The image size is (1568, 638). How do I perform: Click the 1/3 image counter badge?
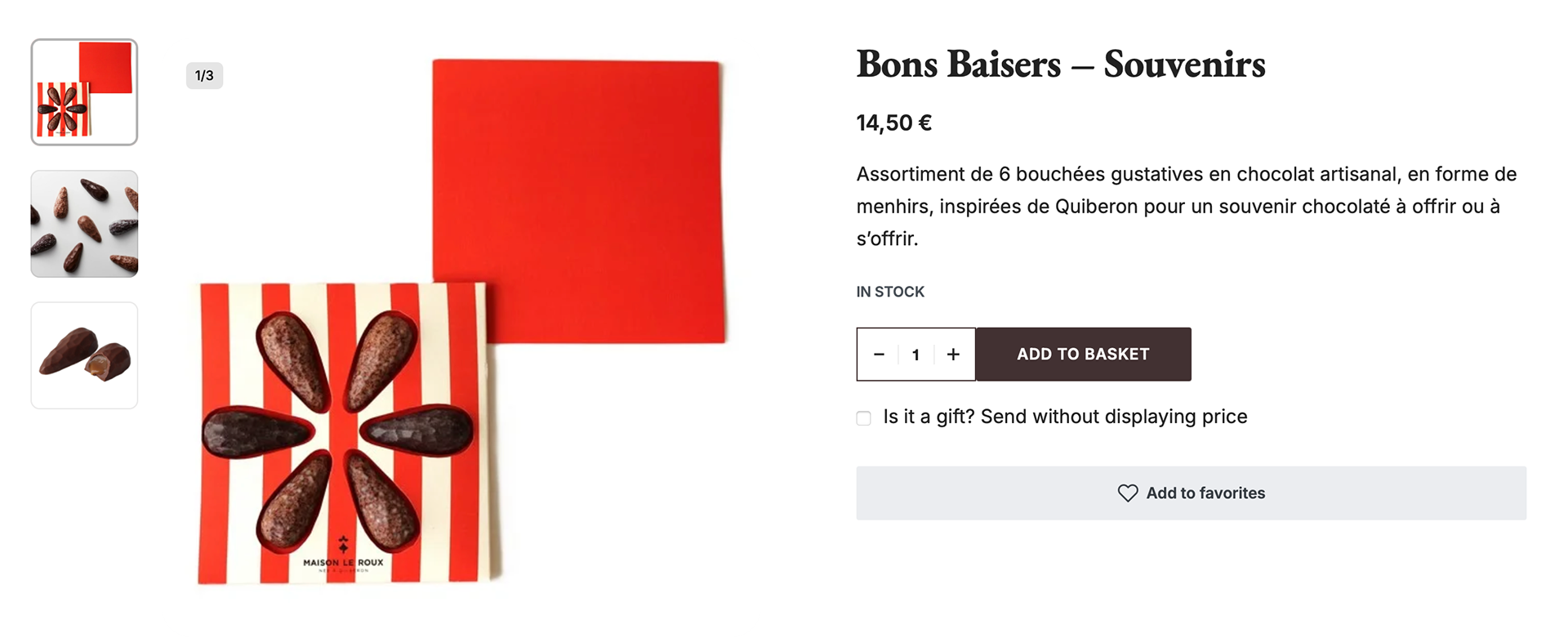pos(204,76)
